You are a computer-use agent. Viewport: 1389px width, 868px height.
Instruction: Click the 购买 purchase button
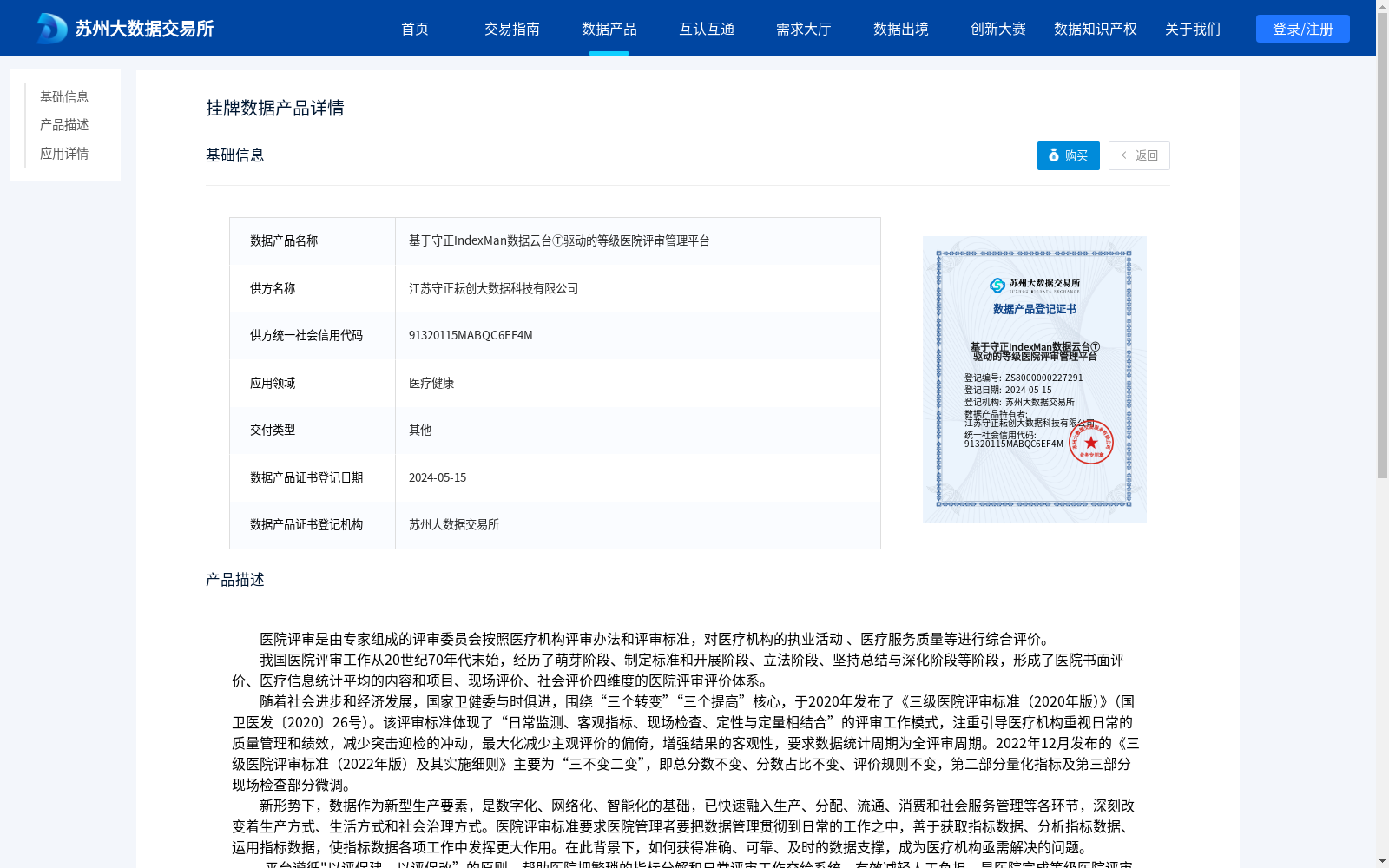click(1069, 155)
